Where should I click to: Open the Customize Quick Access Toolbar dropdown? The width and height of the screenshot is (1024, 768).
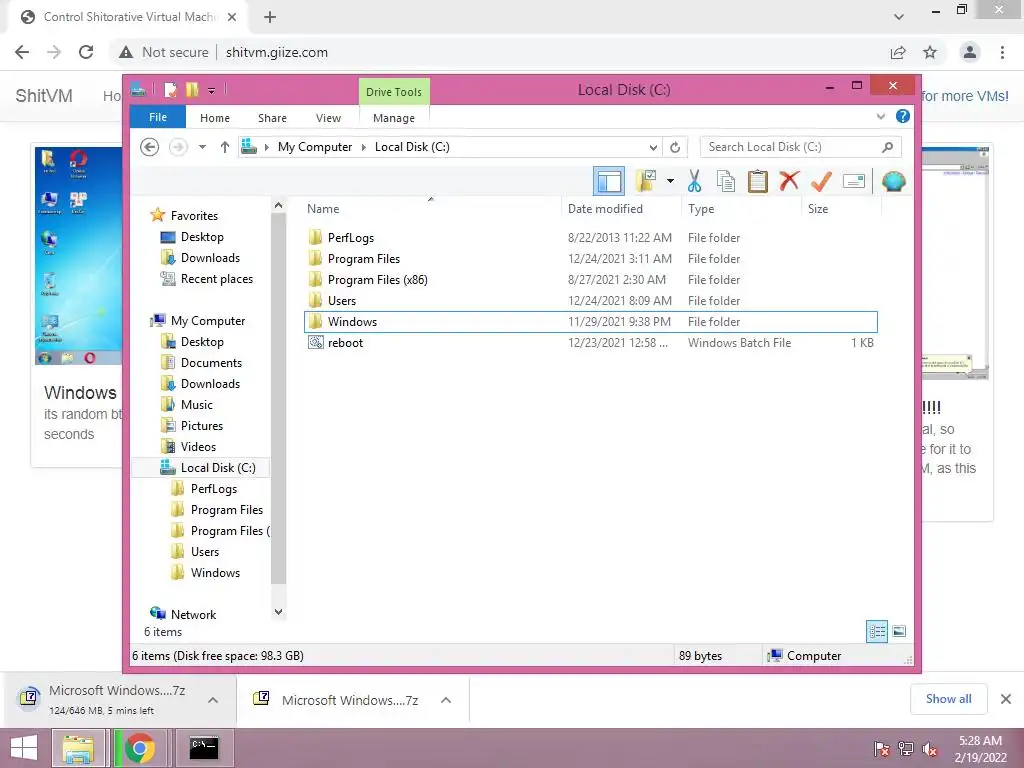pos(212,90)
